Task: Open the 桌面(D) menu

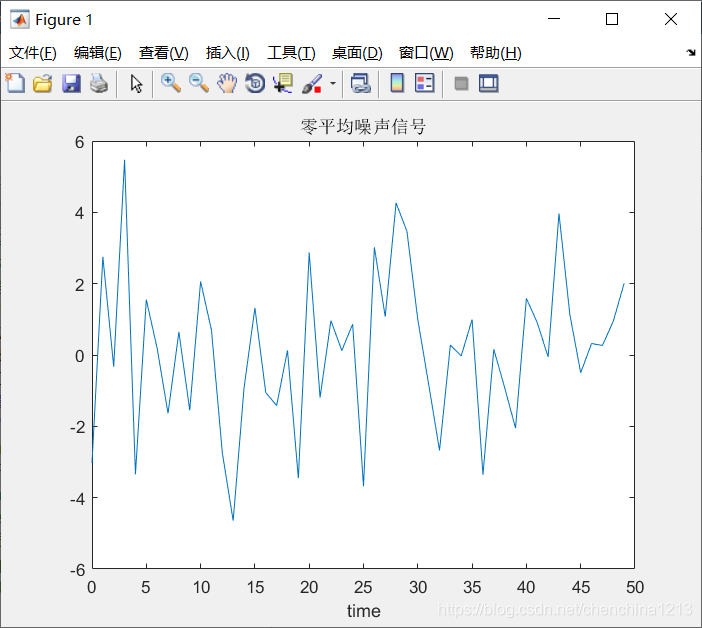Action: [357, 53]
